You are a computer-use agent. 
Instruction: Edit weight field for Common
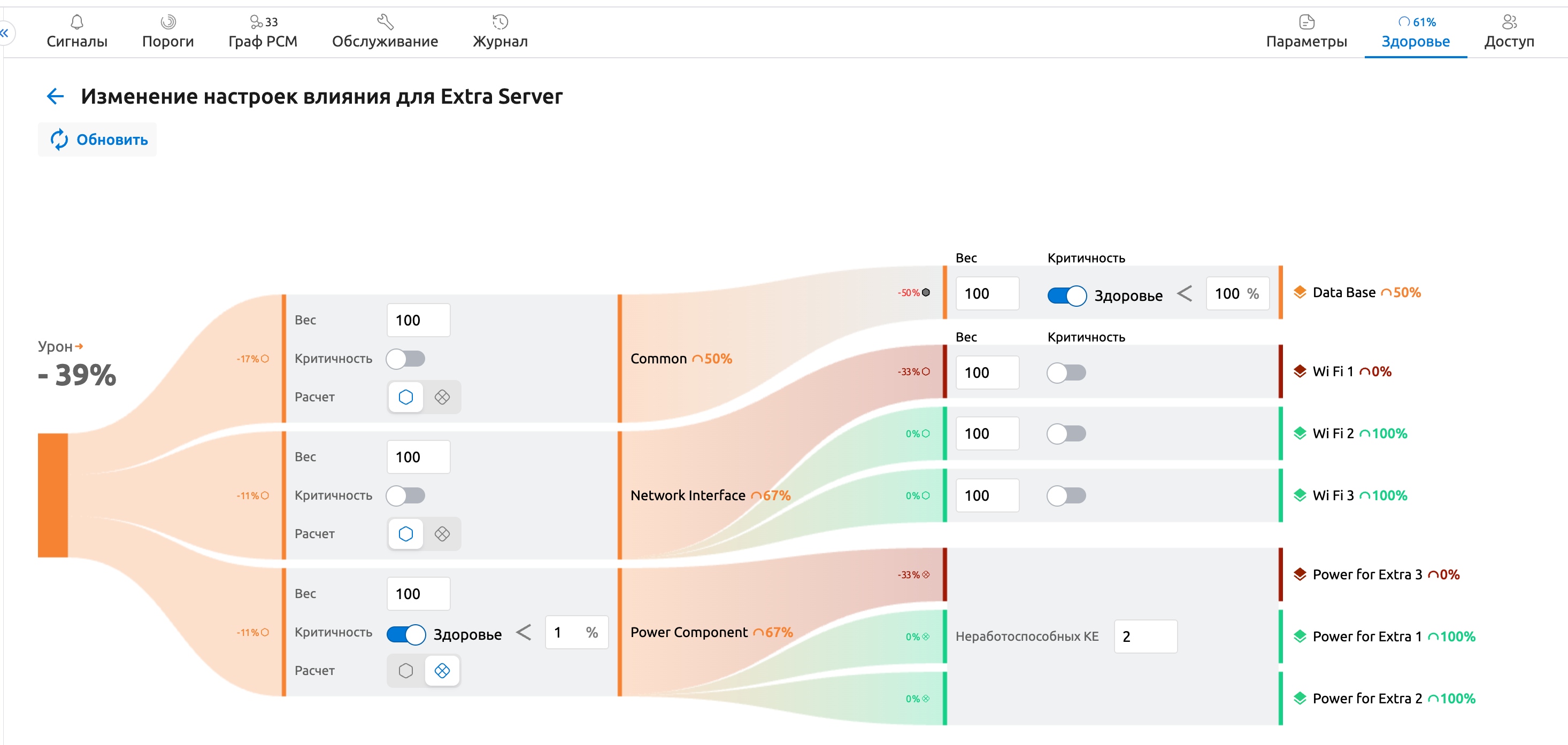(x=418, y=321)
